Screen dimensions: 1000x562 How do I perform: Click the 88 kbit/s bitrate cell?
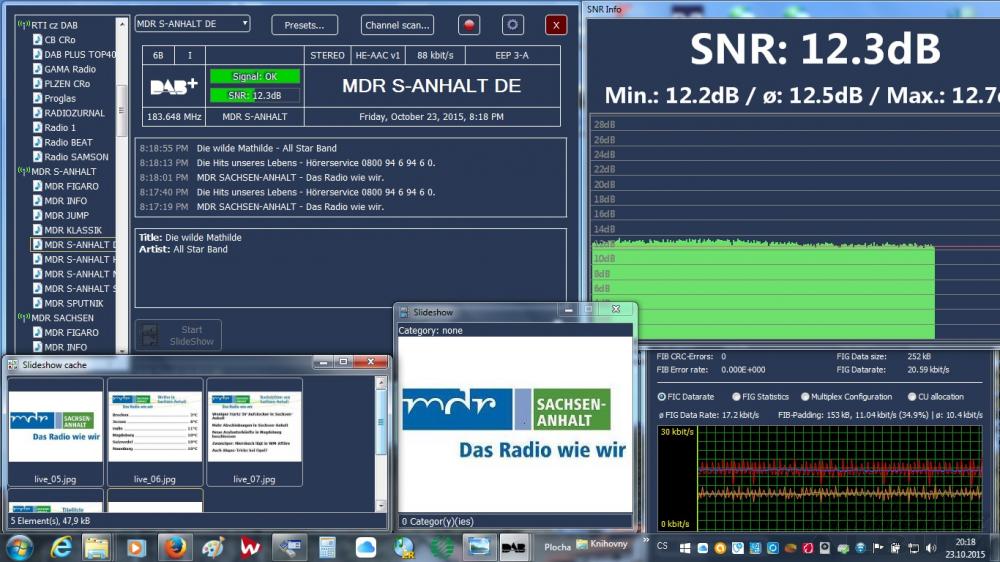point(435,55)
